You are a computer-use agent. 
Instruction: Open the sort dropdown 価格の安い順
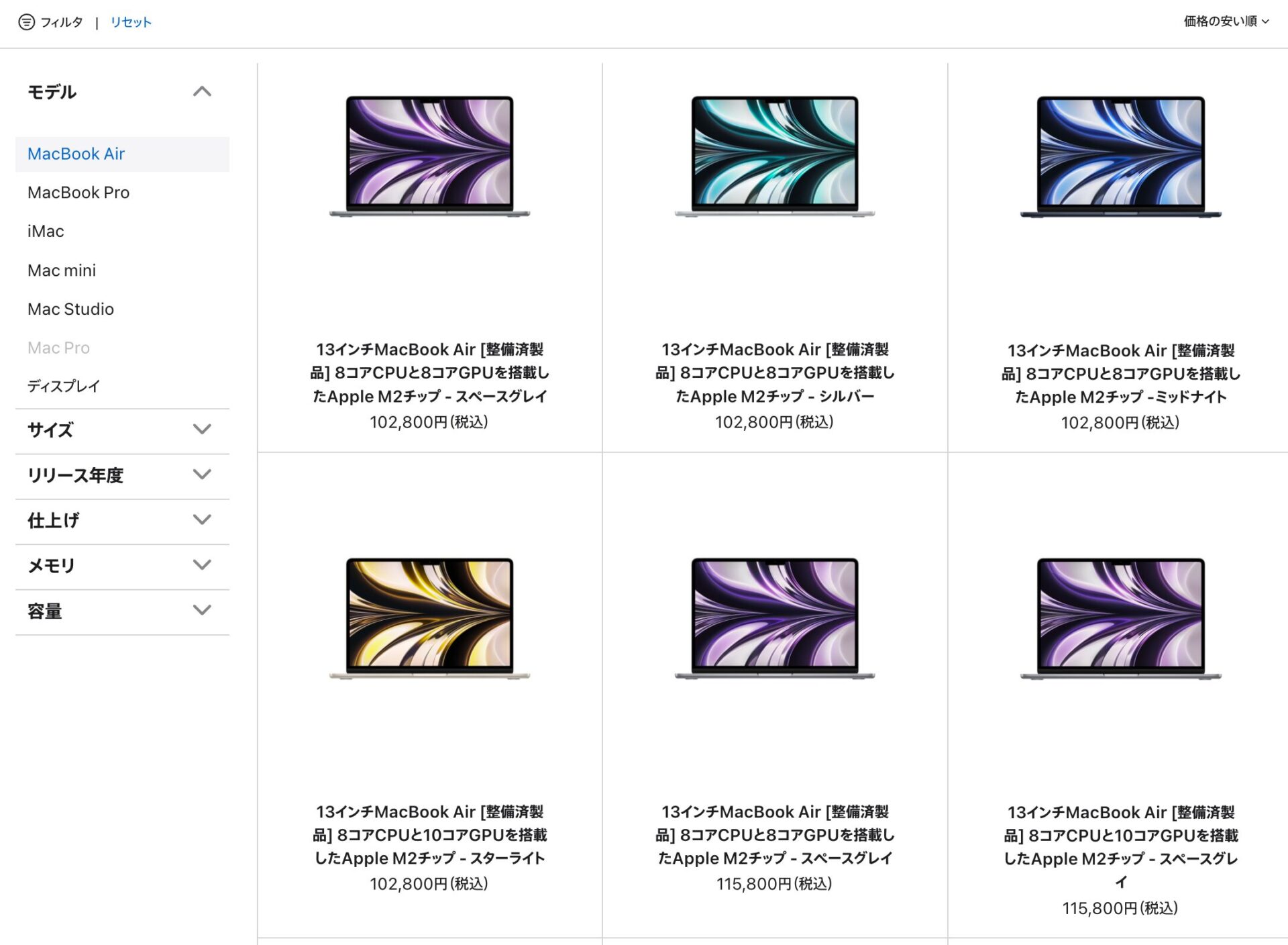pos(1226,21)
